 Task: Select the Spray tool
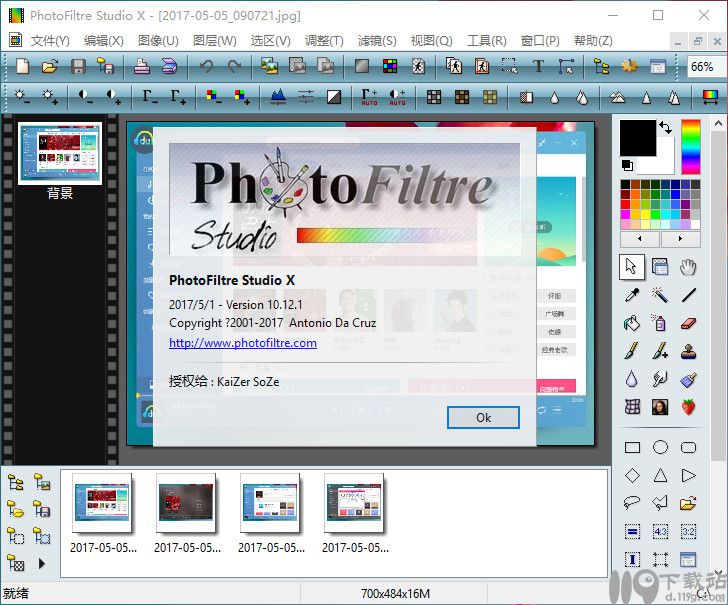[x=660, y=323]
